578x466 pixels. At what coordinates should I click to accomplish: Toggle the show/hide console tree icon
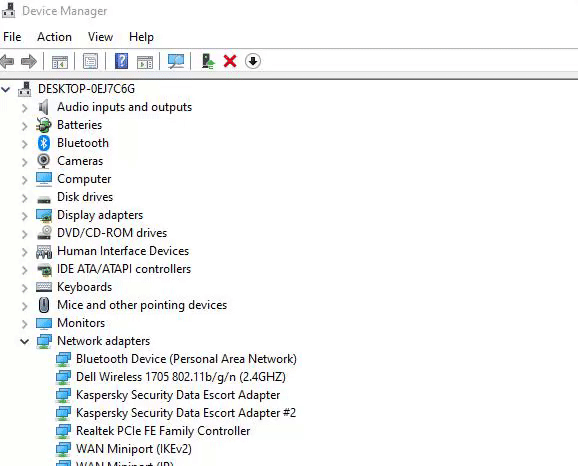(x=60, y=62)
